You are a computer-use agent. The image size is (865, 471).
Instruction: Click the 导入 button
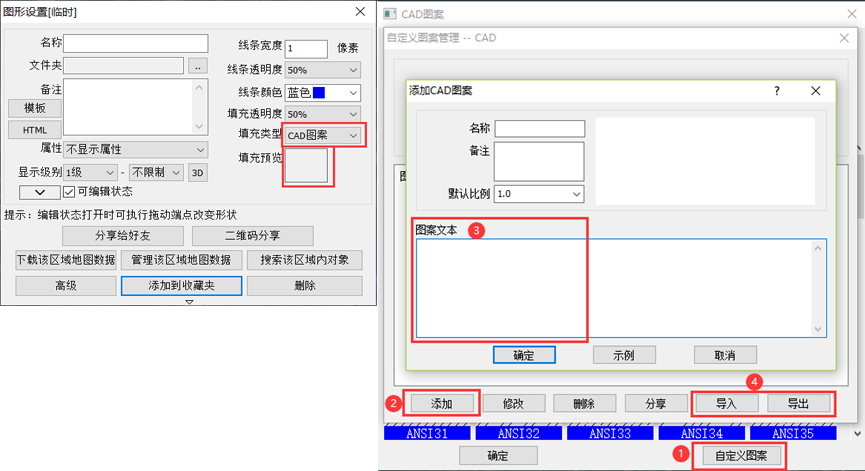[725, 404]
